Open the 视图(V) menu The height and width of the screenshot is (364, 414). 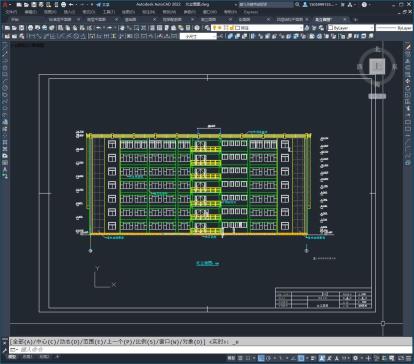coord(50,12)
